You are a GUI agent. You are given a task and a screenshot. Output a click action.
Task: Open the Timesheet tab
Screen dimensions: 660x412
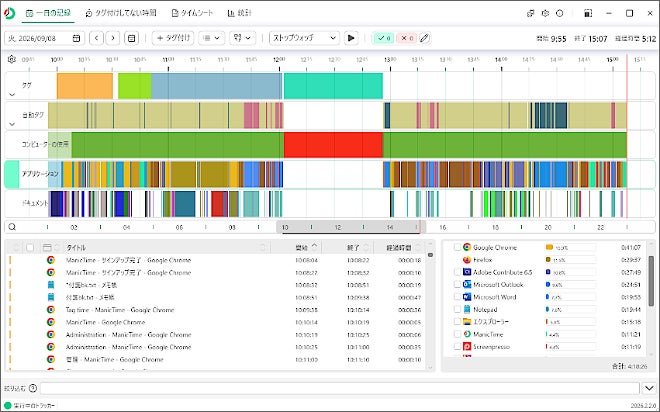[192, 13]
